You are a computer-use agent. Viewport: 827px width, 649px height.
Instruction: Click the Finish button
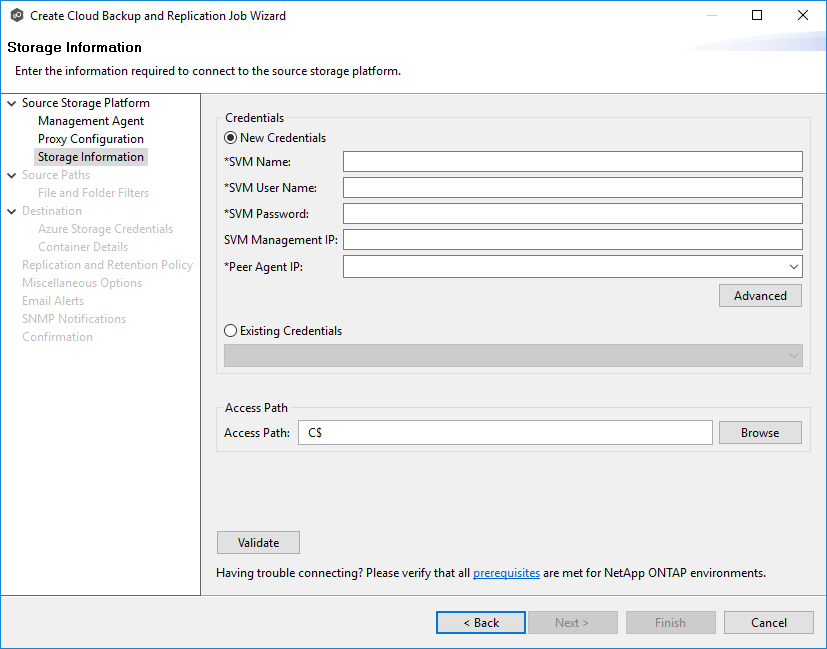point(670,623)
